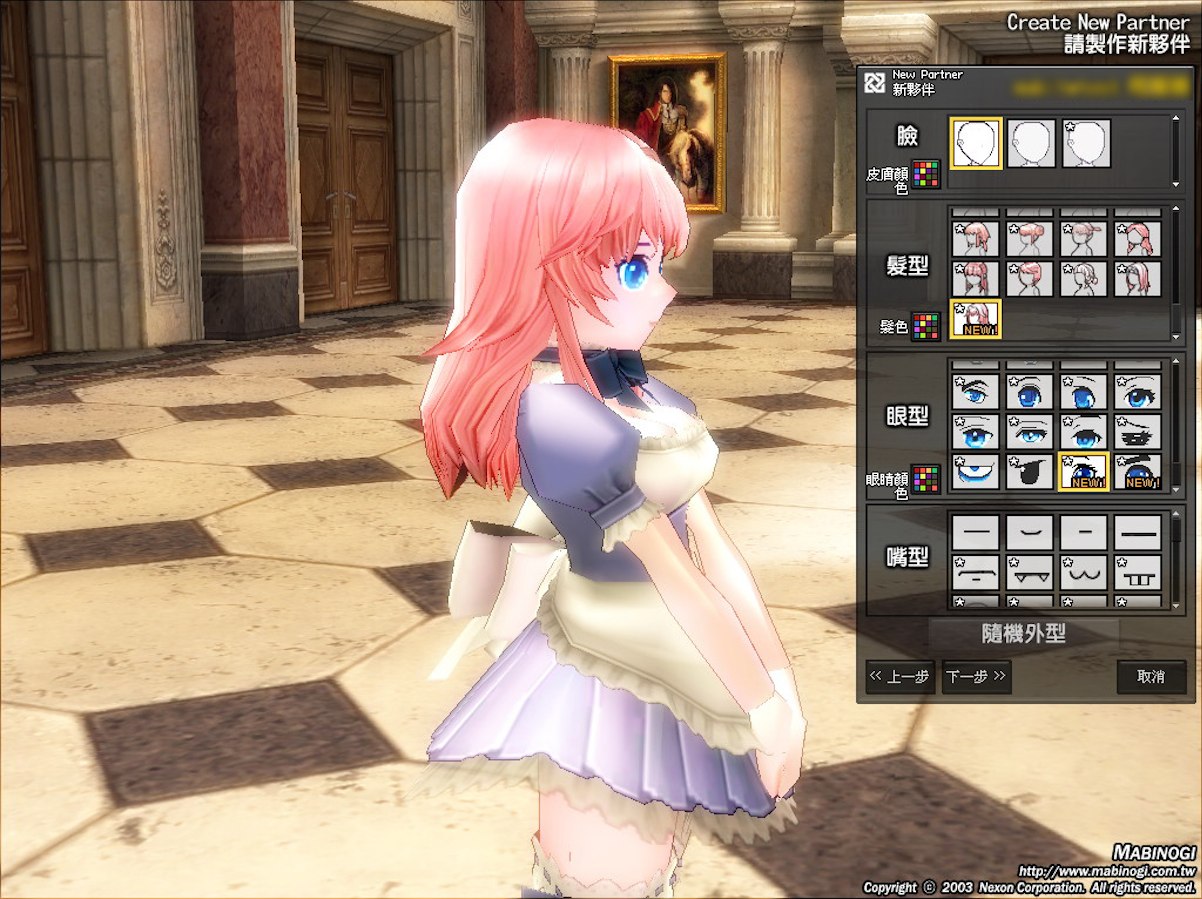Pick the squinting dark eye style
The height and width of the screenshot is (899, 1202).
tap(1138, 432)
